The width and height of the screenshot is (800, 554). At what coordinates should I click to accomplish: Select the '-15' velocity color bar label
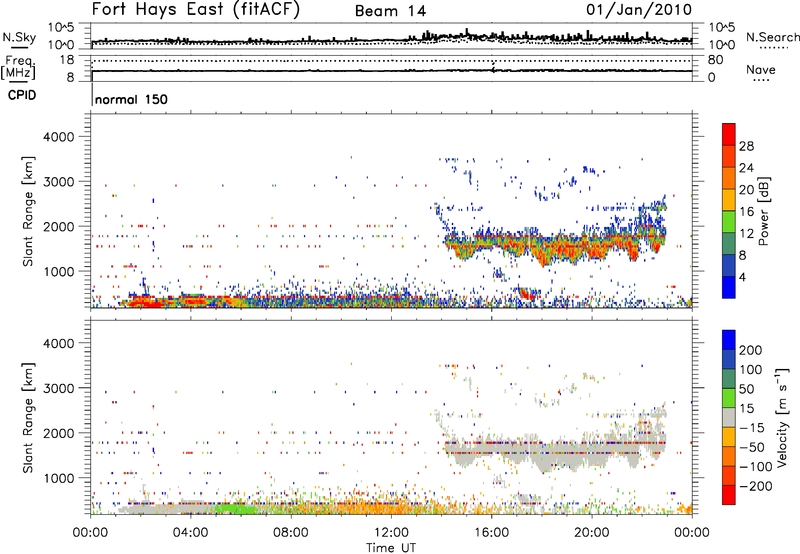tap(751, 428)
